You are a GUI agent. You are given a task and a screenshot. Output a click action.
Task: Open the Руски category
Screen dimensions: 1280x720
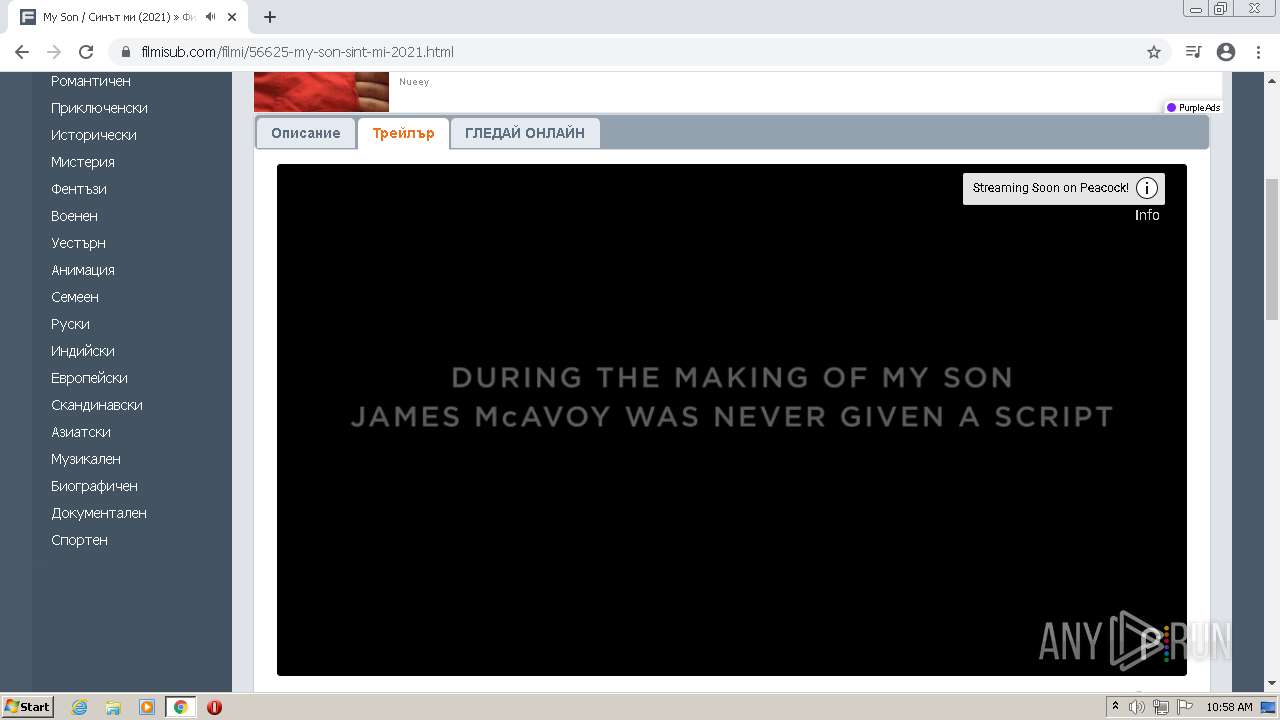[70, 324]
